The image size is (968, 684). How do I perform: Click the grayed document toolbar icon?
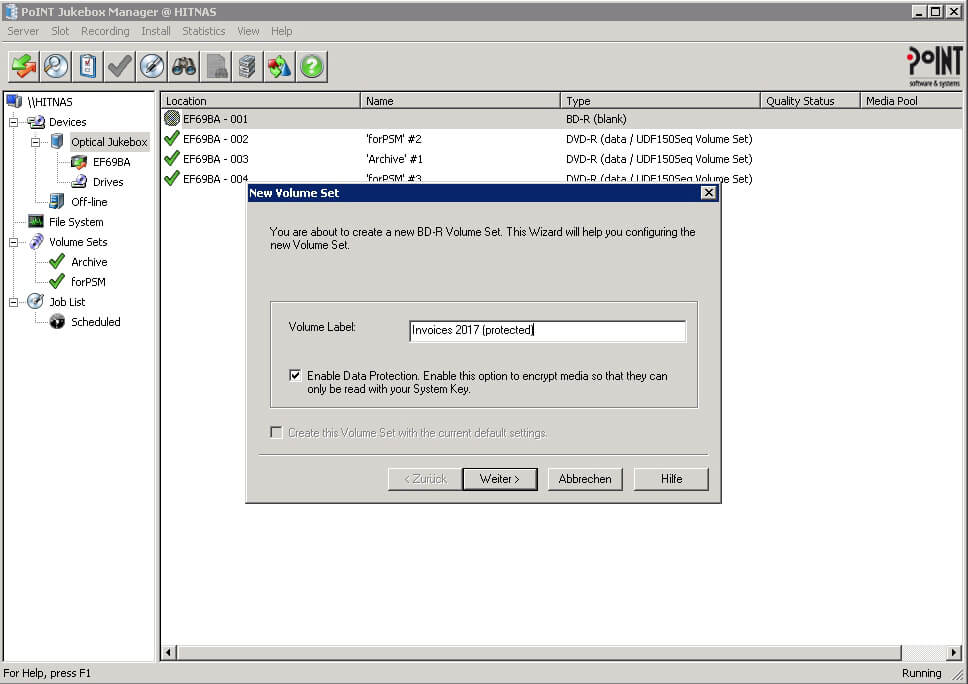point(216,66)
